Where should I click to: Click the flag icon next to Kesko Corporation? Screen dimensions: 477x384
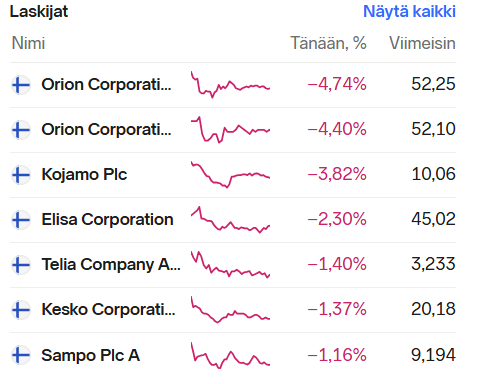click(21, 310)
